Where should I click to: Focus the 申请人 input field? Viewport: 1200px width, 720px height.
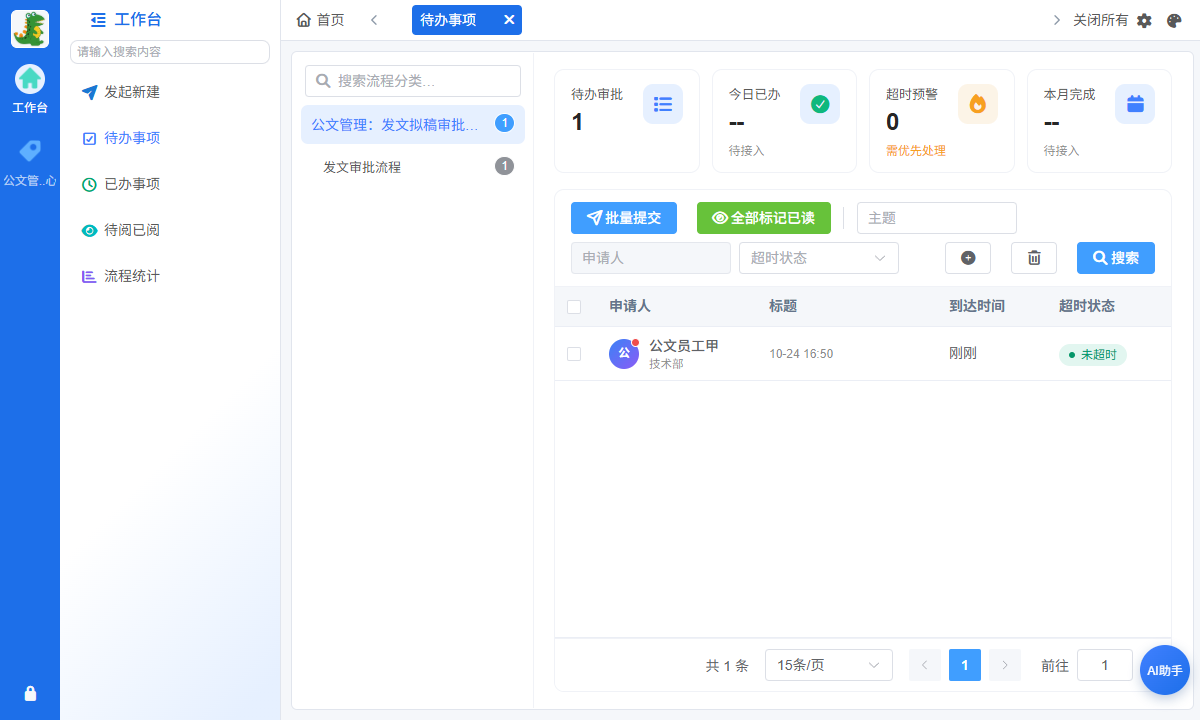coord(651,258)
